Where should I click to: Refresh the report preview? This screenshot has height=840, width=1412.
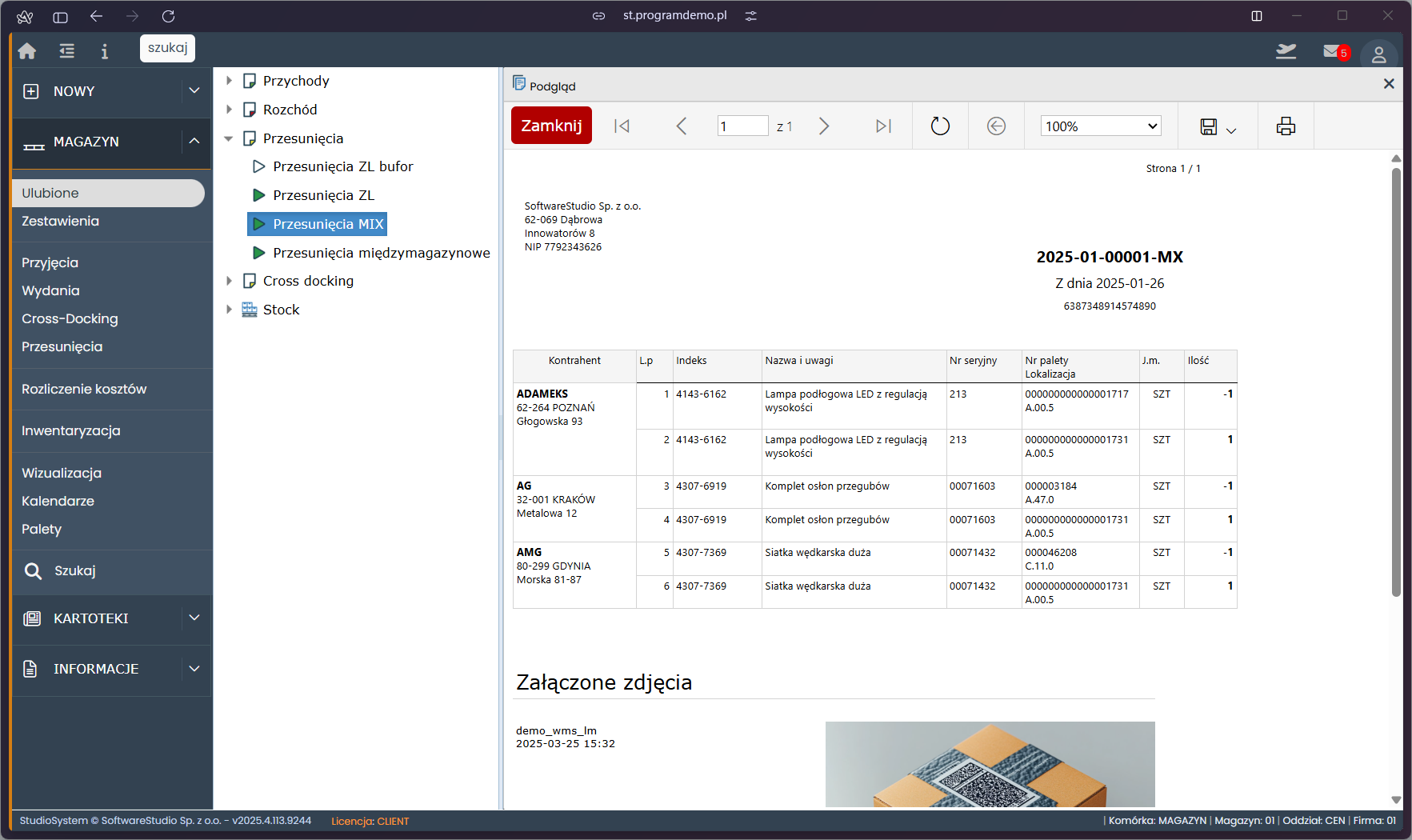(x=940, y=126)
